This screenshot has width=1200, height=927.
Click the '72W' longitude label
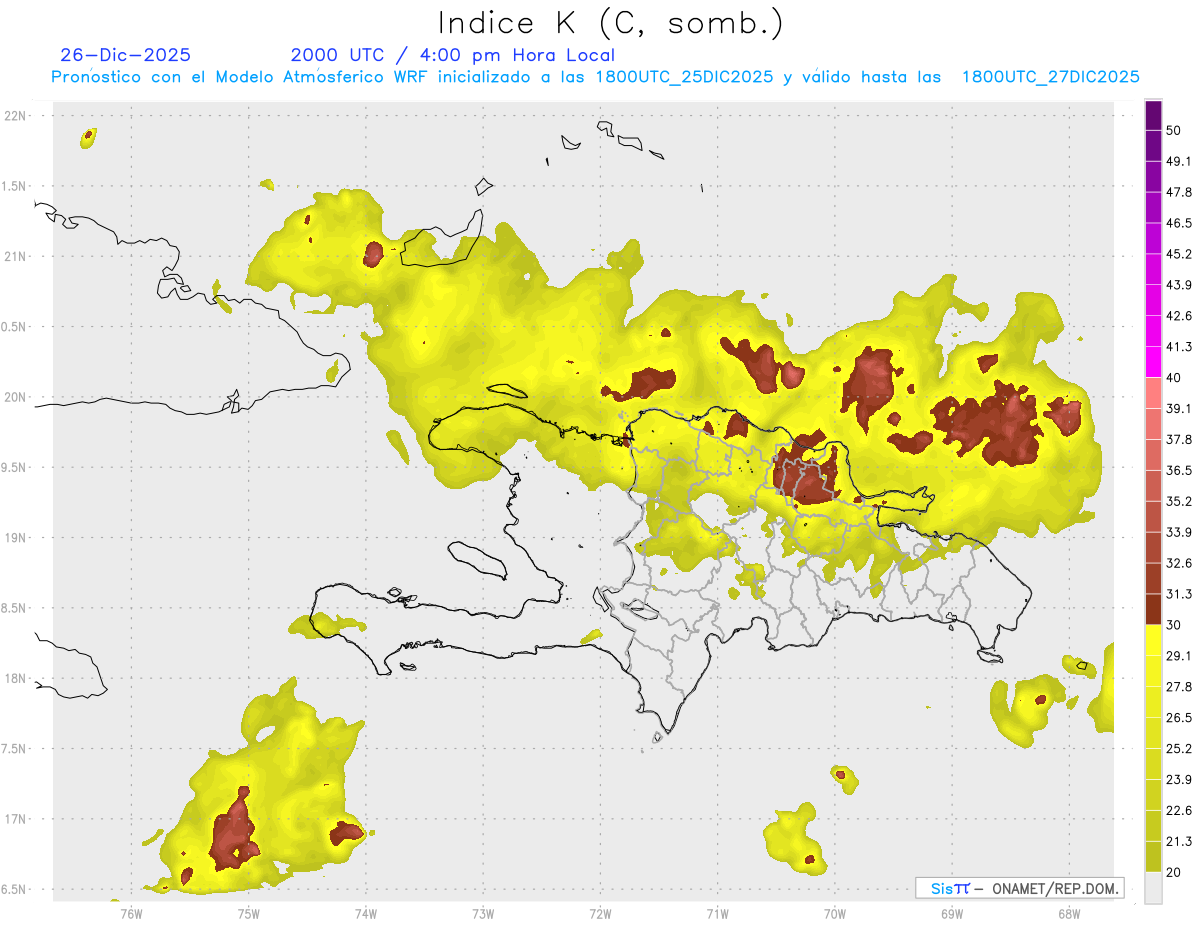click(x=600, y=913)
